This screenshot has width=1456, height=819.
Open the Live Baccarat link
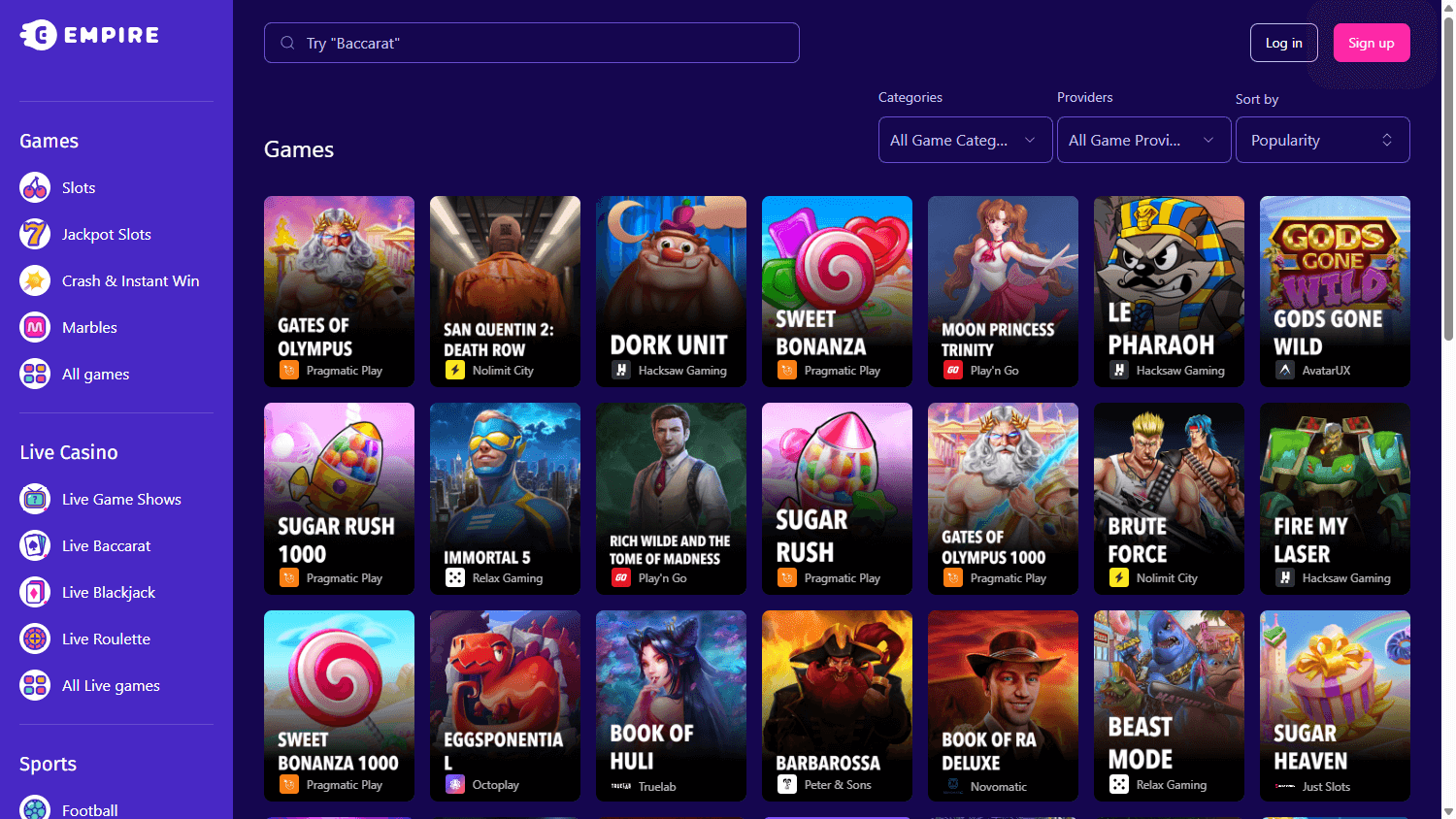[107, 545]
